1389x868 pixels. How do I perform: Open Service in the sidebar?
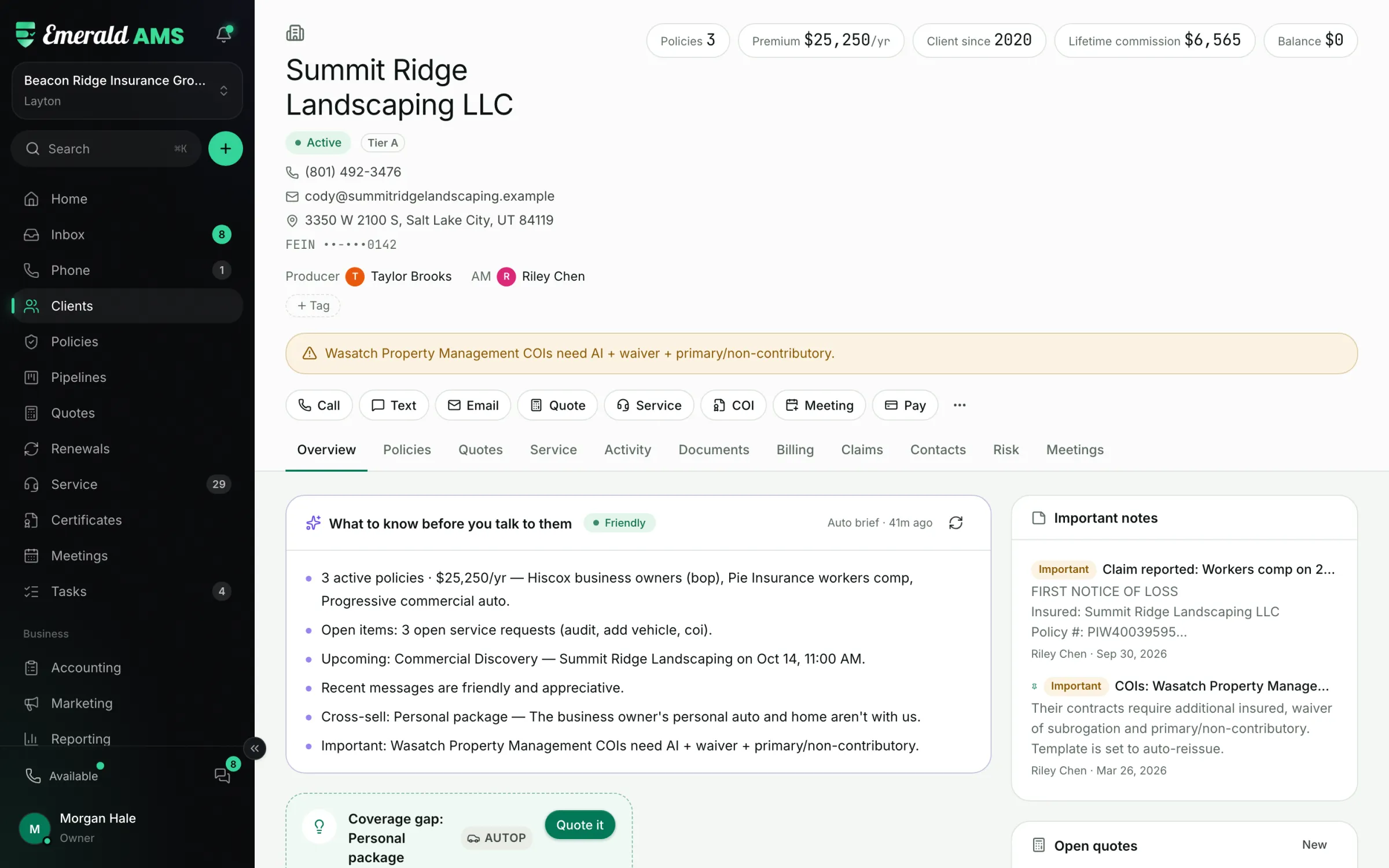click(127, 484)
